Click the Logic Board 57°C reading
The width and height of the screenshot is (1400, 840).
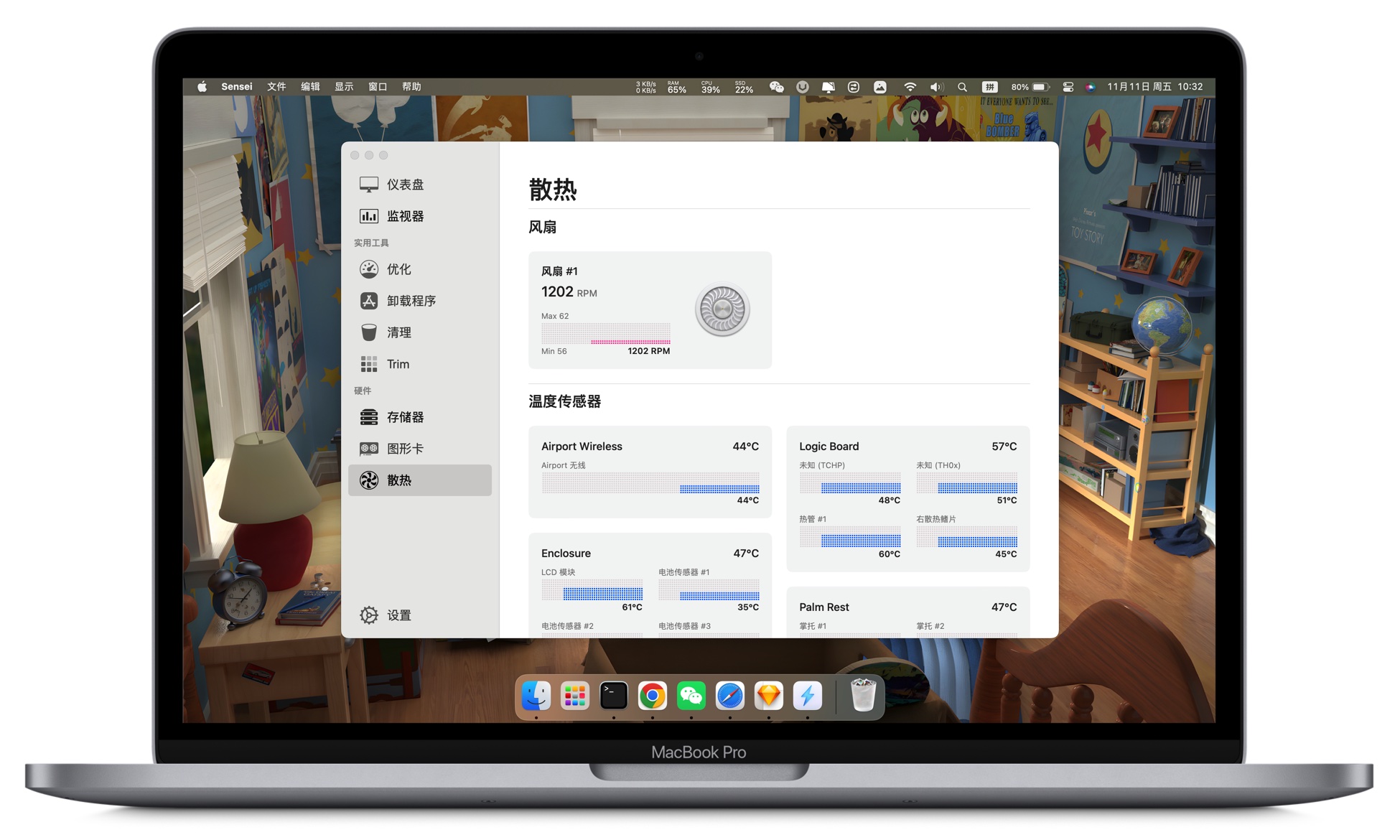tap(1004, 447)
